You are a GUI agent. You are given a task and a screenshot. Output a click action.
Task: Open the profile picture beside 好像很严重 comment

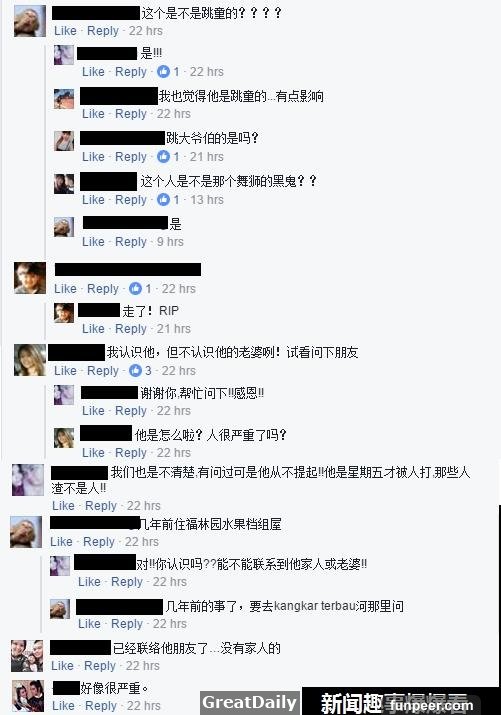click(27, 696)
